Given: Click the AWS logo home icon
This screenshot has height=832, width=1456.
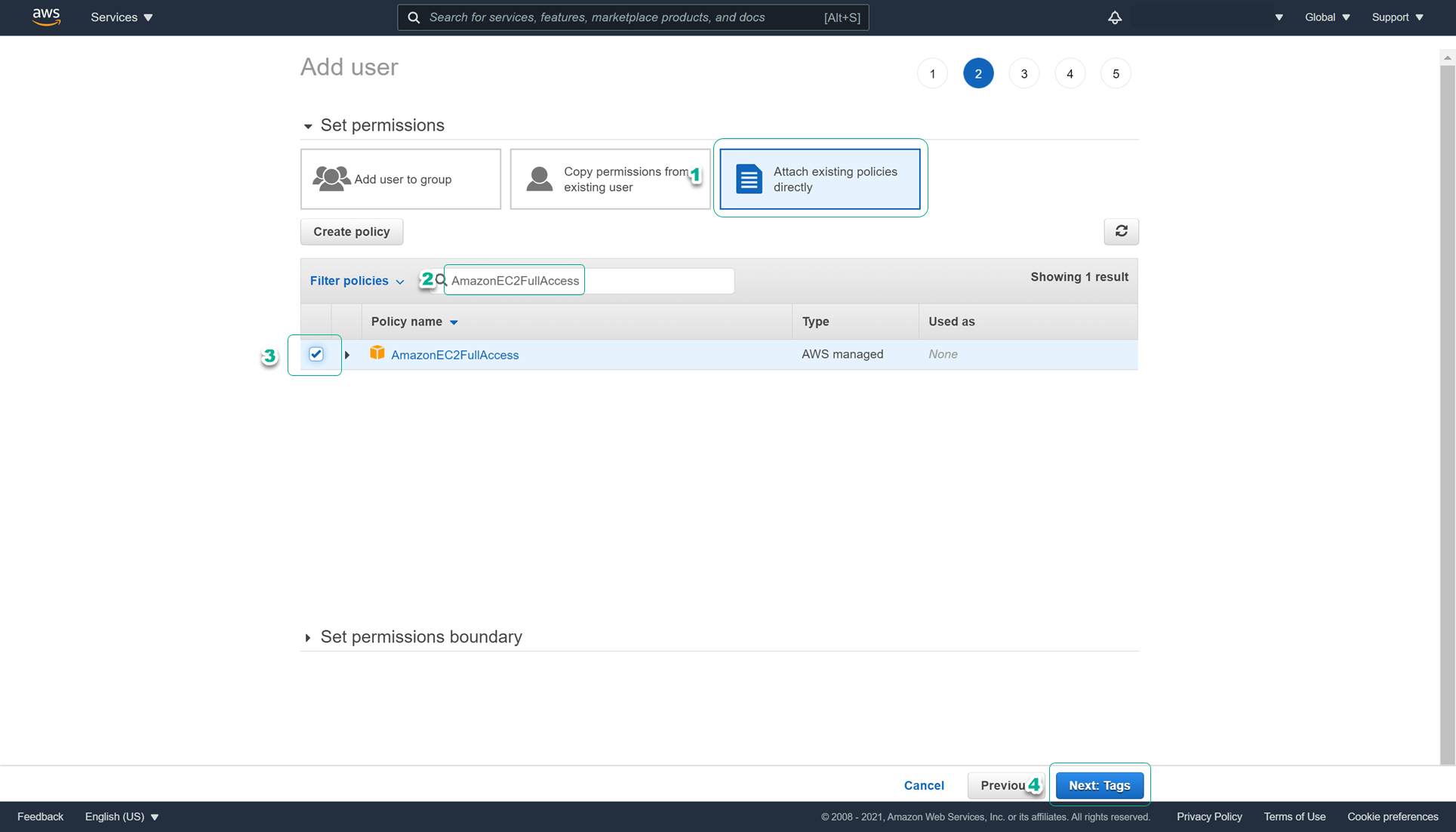Looking at the screenshot, I should [46, 17].
